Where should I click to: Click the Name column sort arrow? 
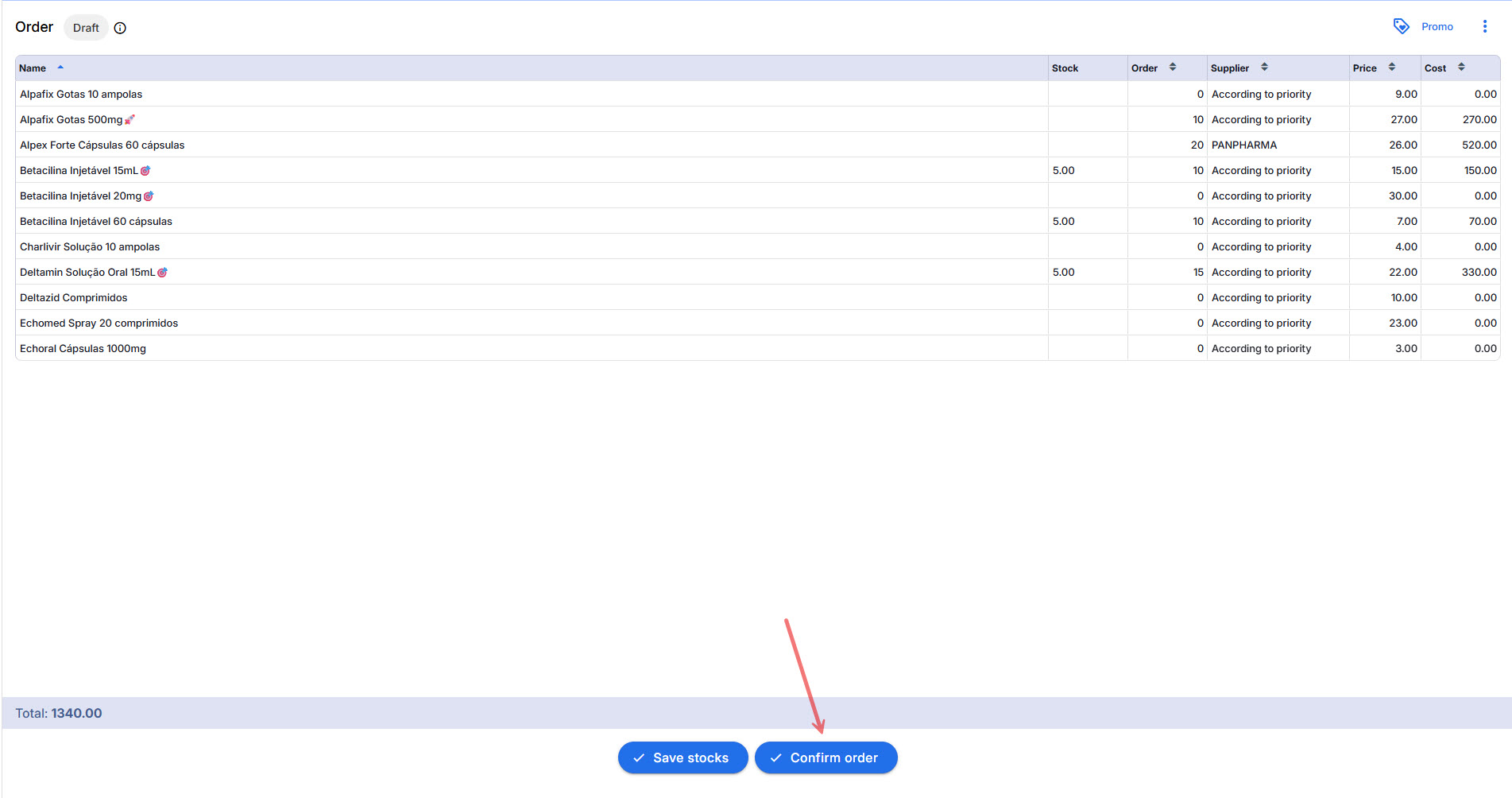pos(60,68)
